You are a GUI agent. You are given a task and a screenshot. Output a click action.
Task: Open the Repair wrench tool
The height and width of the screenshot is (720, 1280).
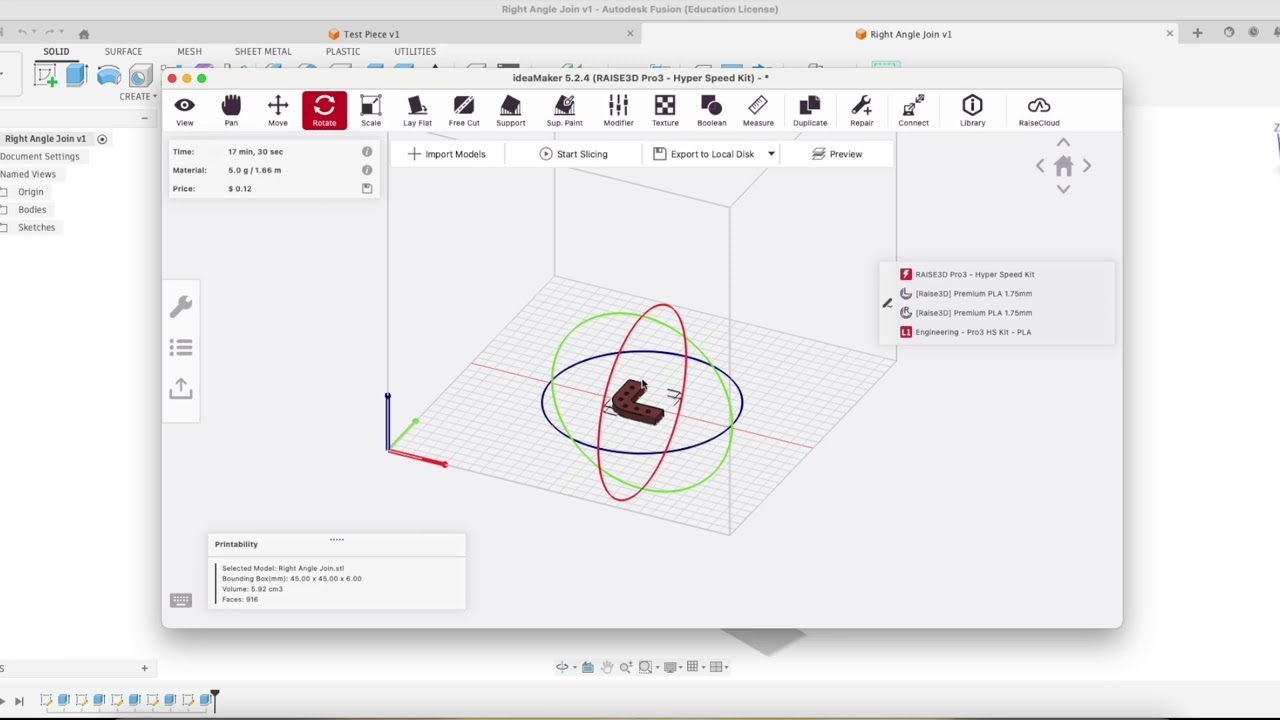[861, 110]
